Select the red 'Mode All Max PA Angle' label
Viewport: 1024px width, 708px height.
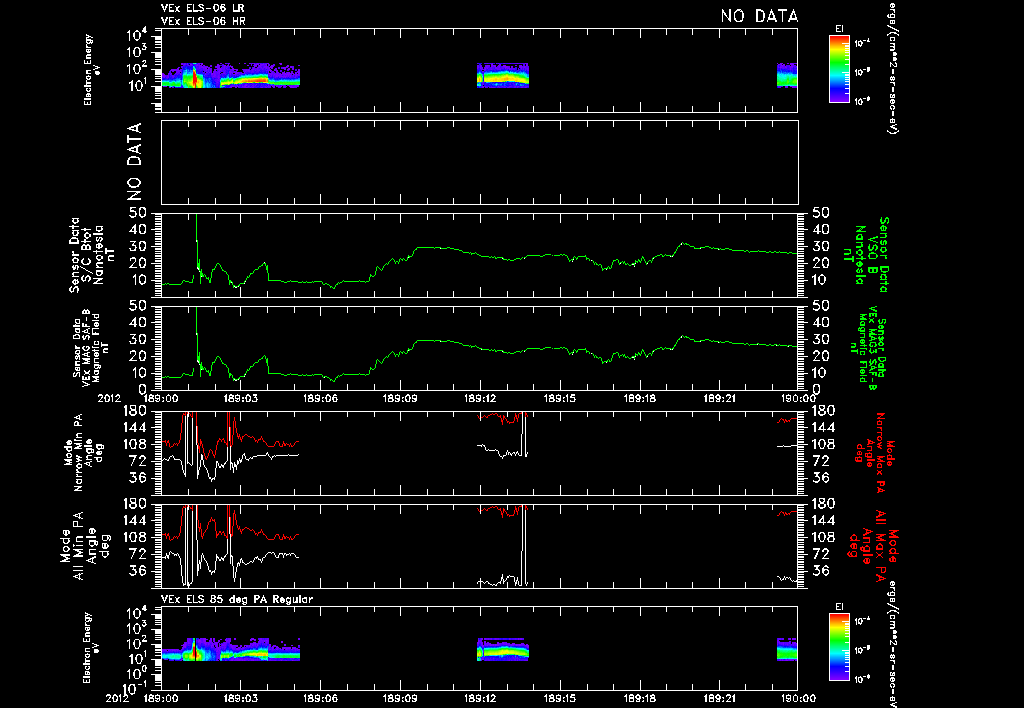coord(874,545)
